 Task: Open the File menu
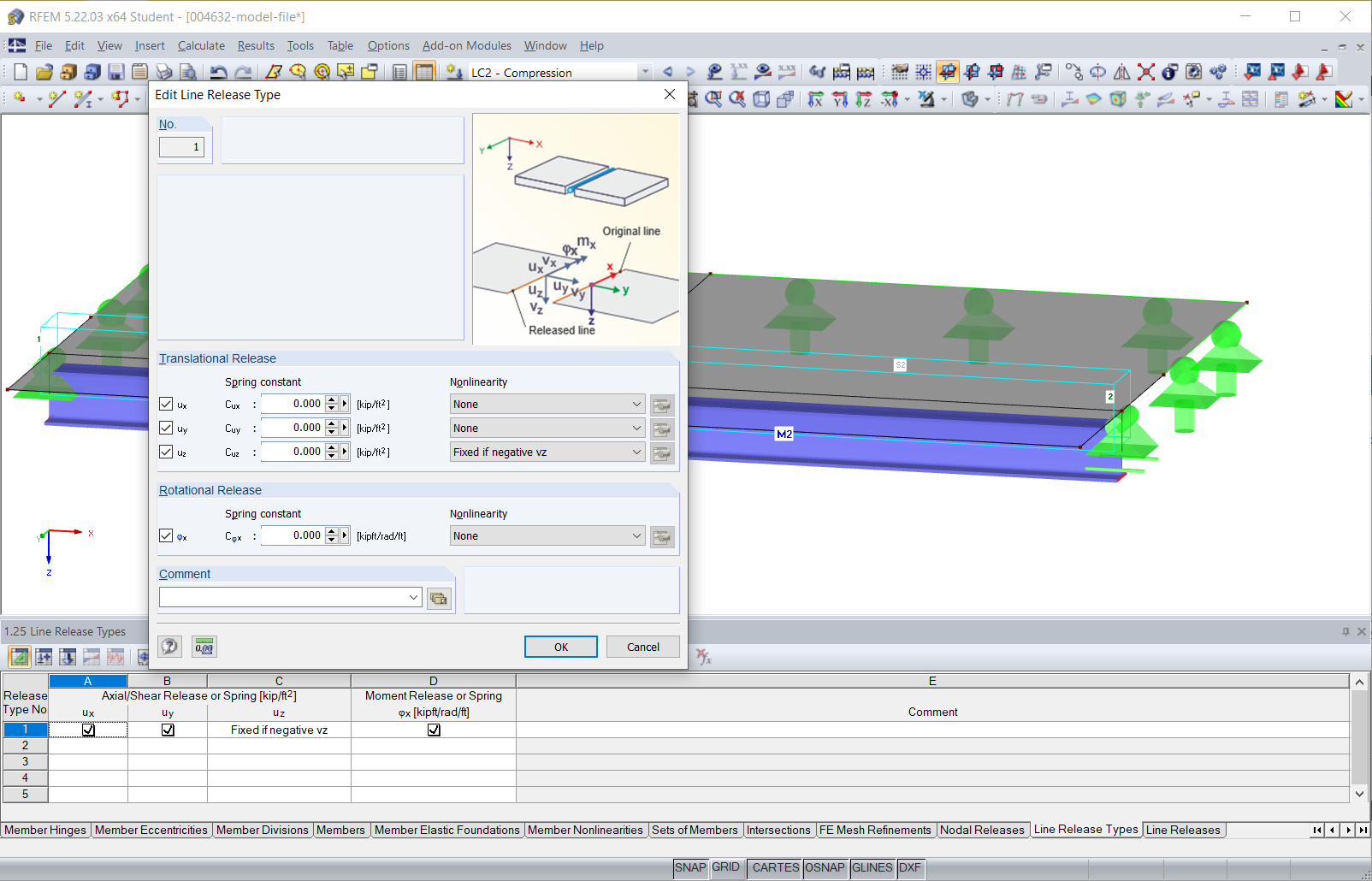click(x=44, y=45)
